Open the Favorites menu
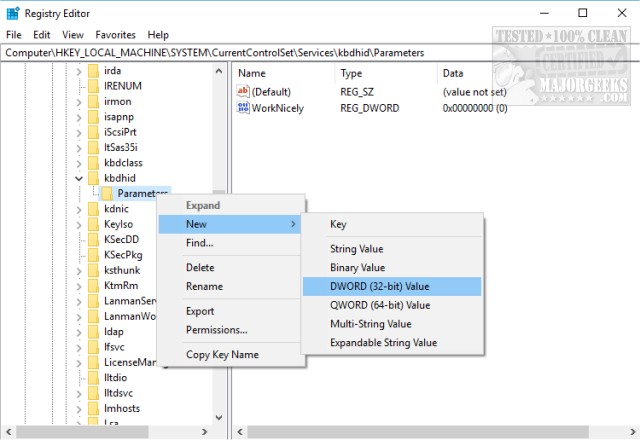The width and height of the screenshot is (640, 440). [116, 35]
